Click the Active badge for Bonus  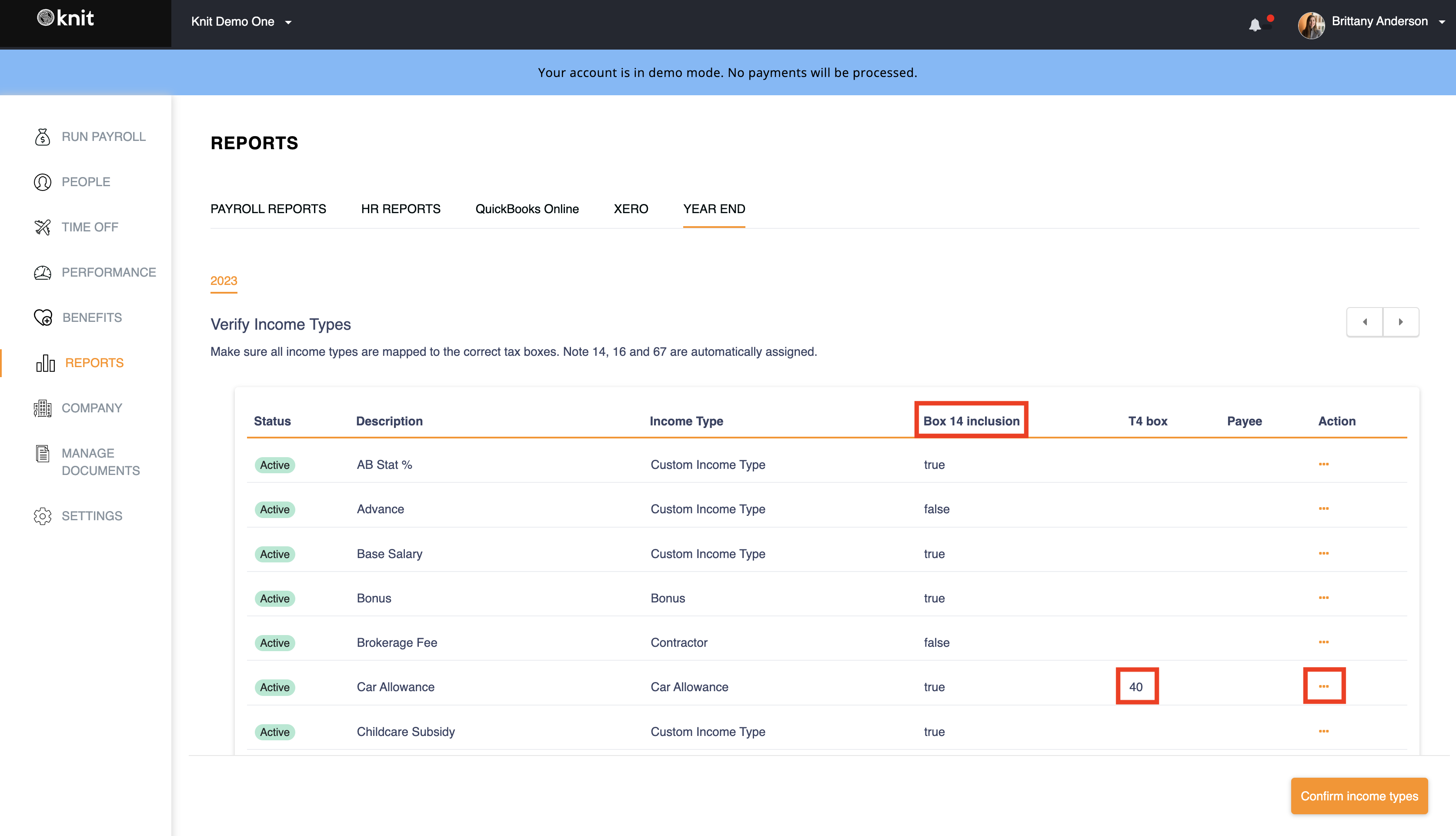pyautogui.click(x=275, y=598)
